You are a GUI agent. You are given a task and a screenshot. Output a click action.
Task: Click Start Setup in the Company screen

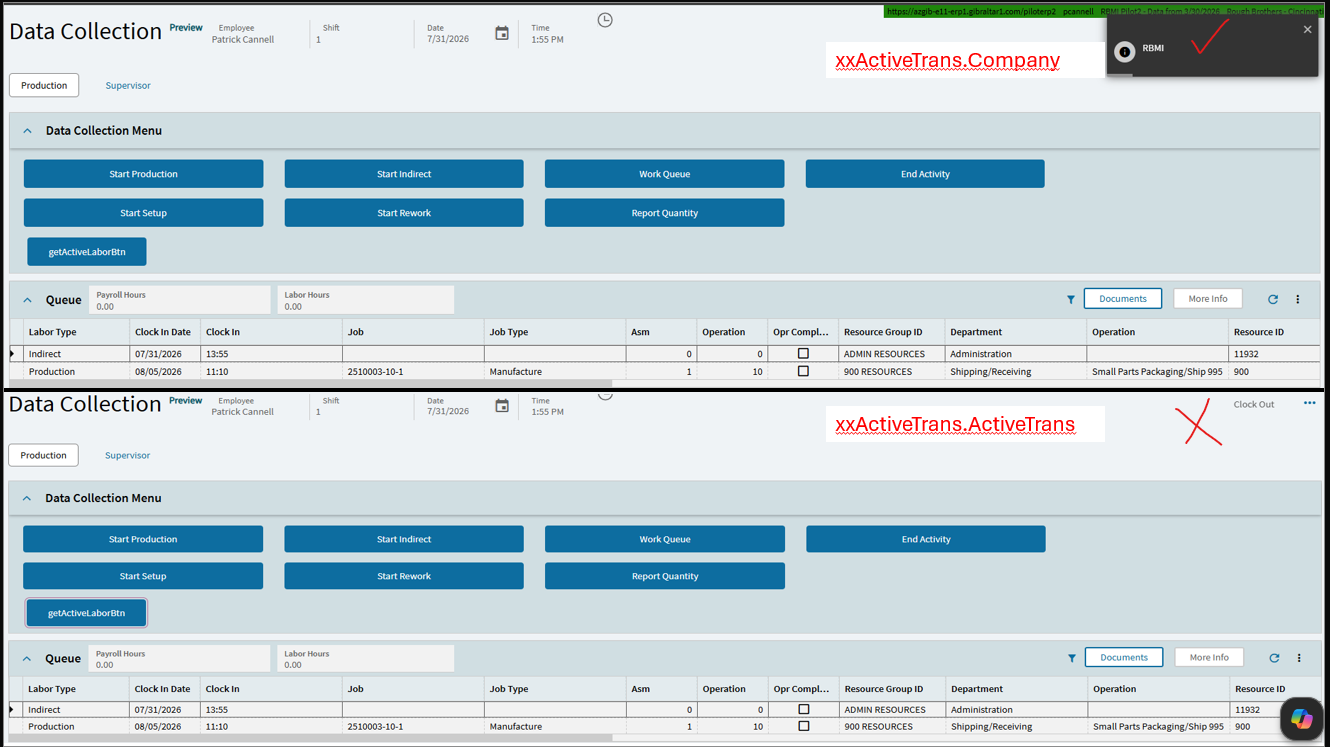[143, 213]
